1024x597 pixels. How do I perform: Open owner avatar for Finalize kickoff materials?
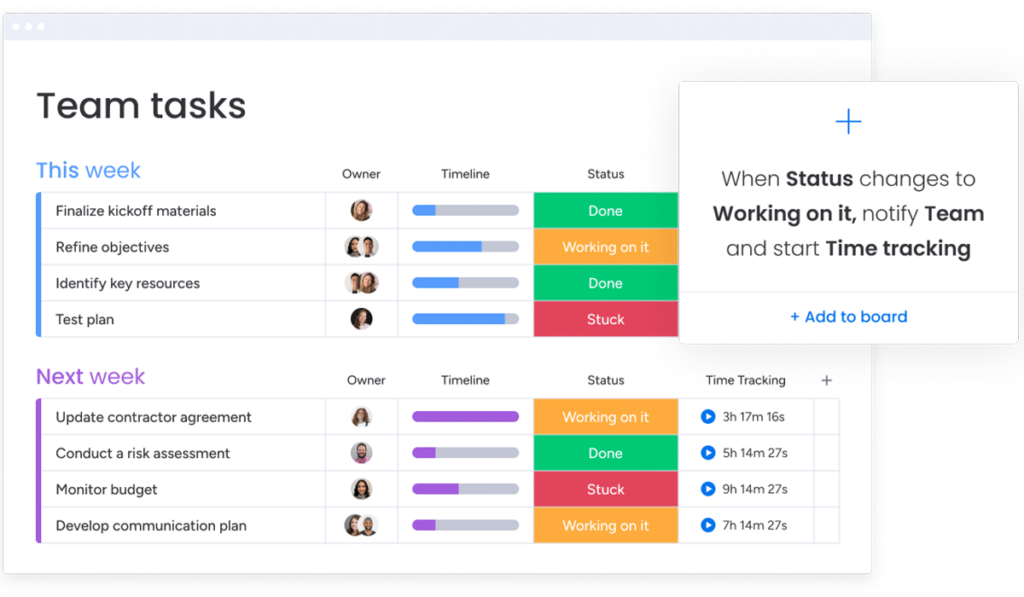pos(361,211)
